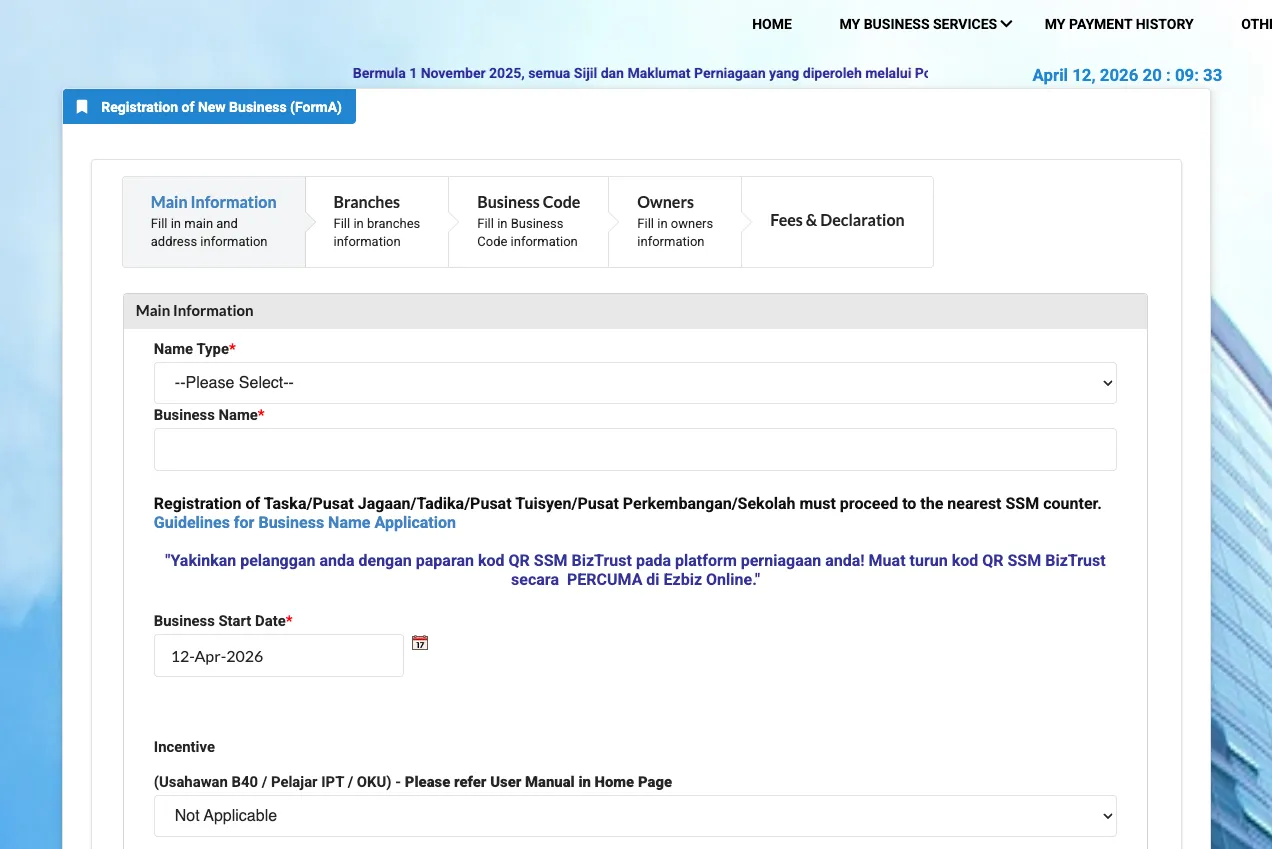The image size is (1272, 849).
Task: Select the Business Code step tab
Action: pos(527,221)
